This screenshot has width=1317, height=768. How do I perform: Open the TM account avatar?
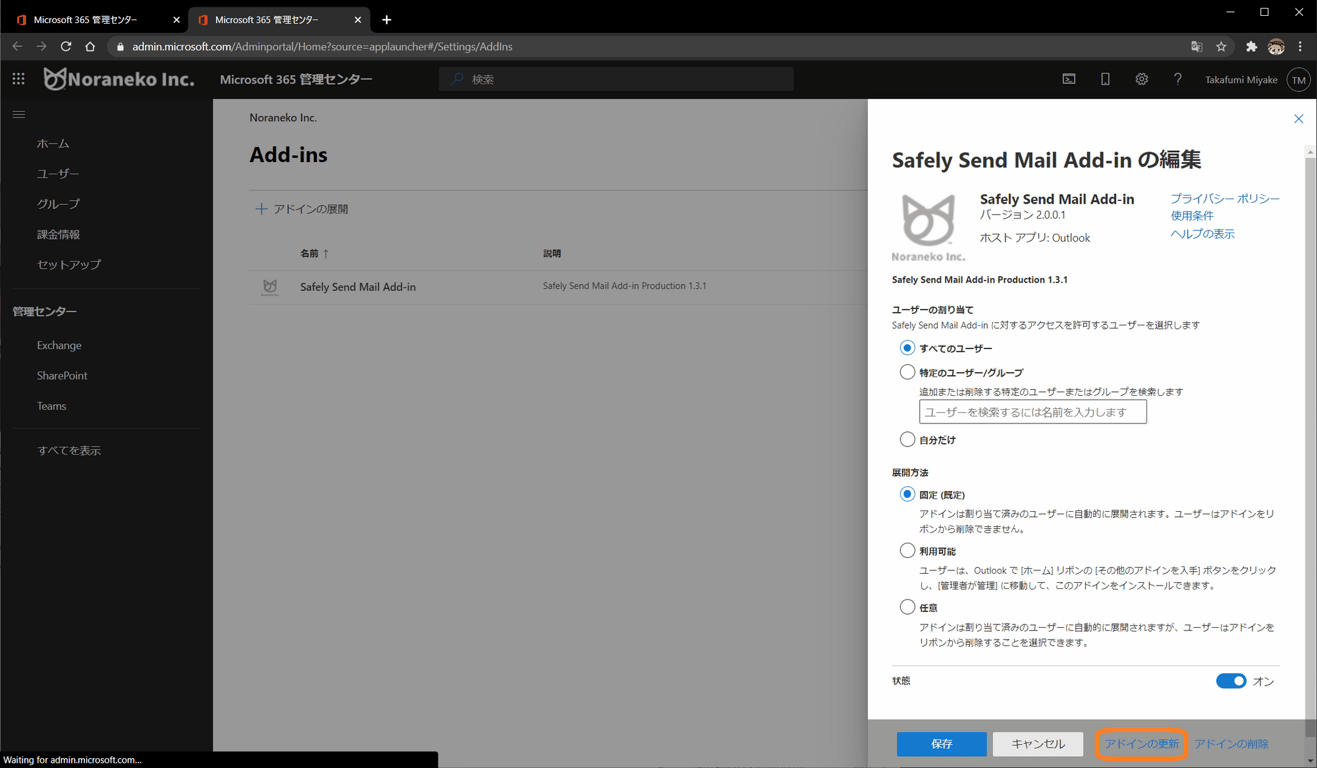[1298, 80]
